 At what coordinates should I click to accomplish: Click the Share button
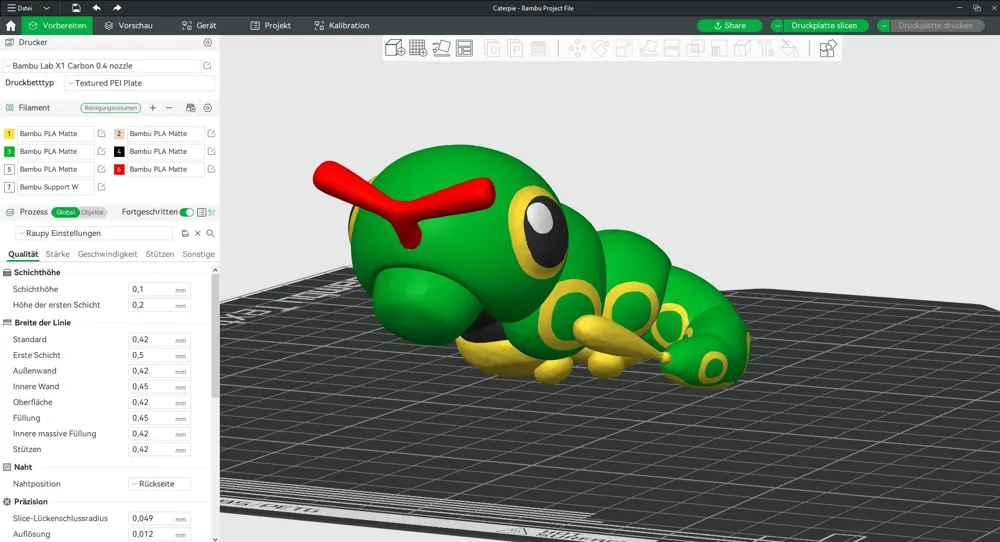pos(730,26)
